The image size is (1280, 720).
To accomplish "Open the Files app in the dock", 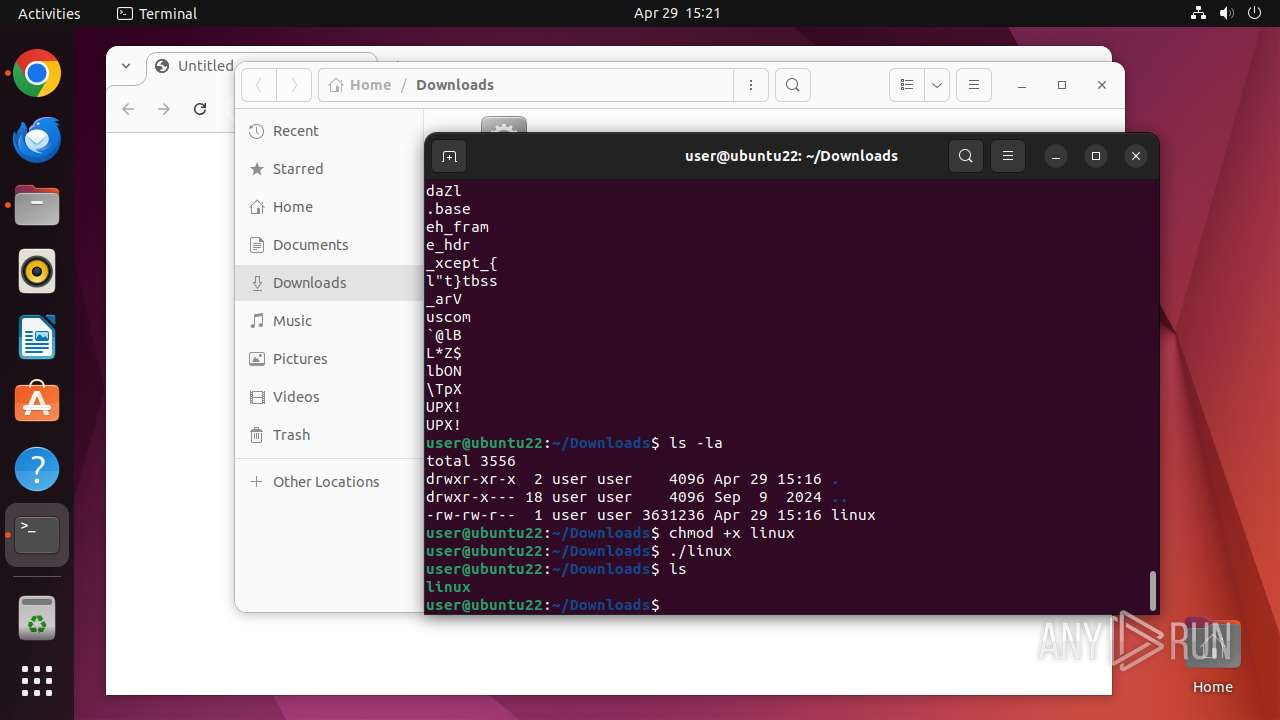I will click(x=37, y=206).
